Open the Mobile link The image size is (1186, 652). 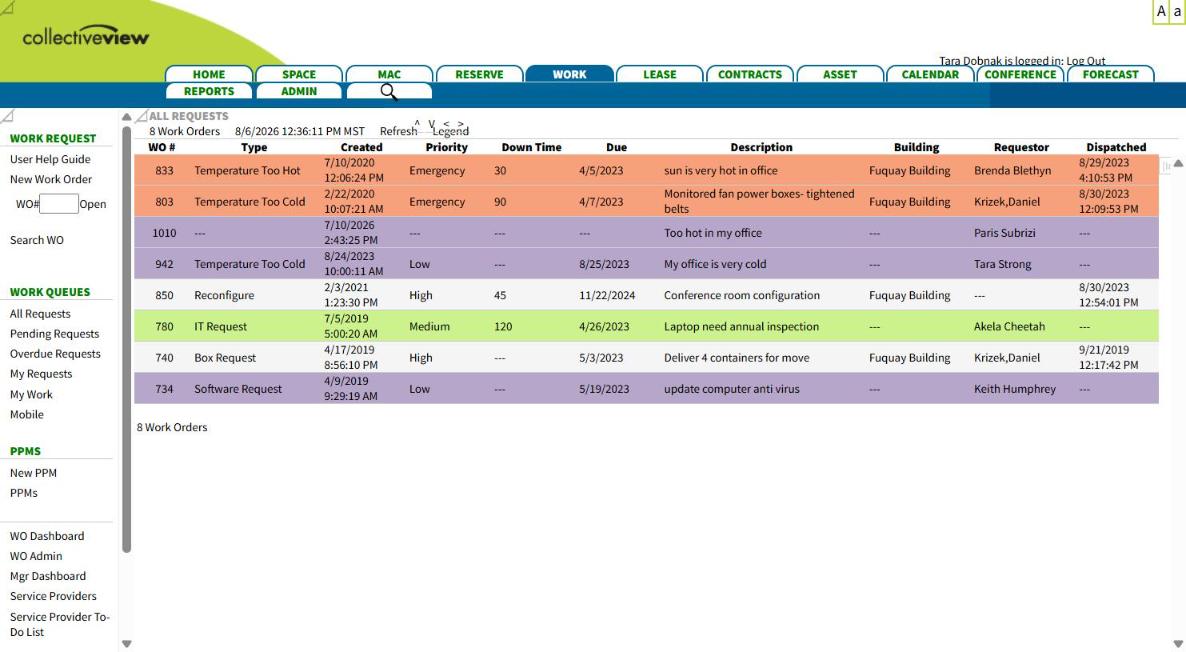pos(26,414)
